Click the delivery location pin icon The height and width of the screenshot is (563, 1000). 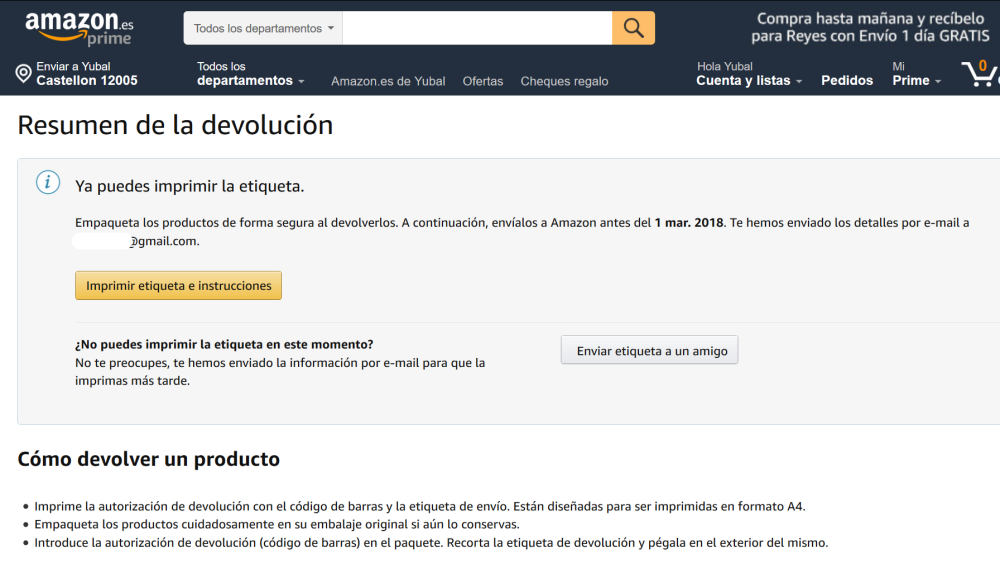pyautogui.click(x=24, y=74)
